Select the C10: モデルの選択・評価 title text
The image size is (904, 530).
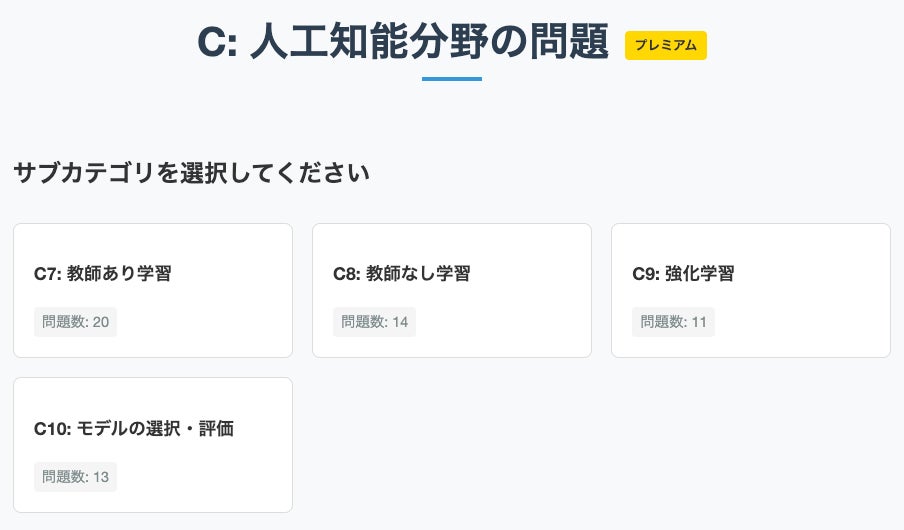tap(133, 428)
